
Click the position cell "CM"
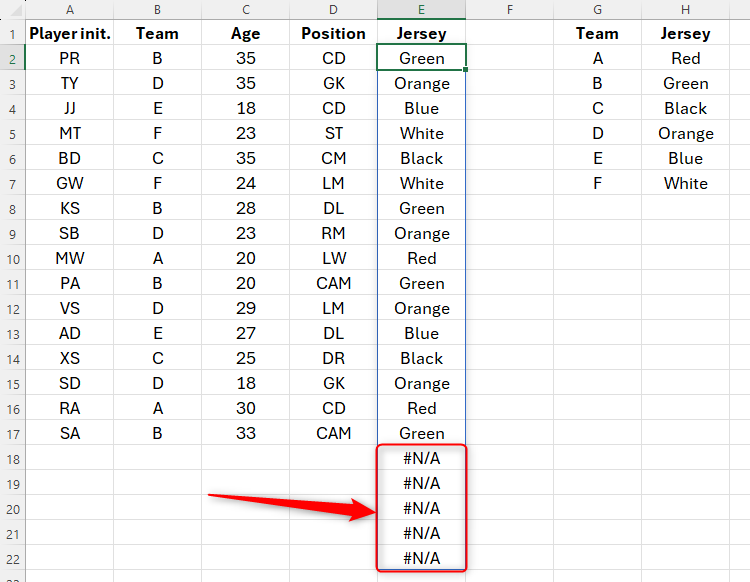(333, 158)
